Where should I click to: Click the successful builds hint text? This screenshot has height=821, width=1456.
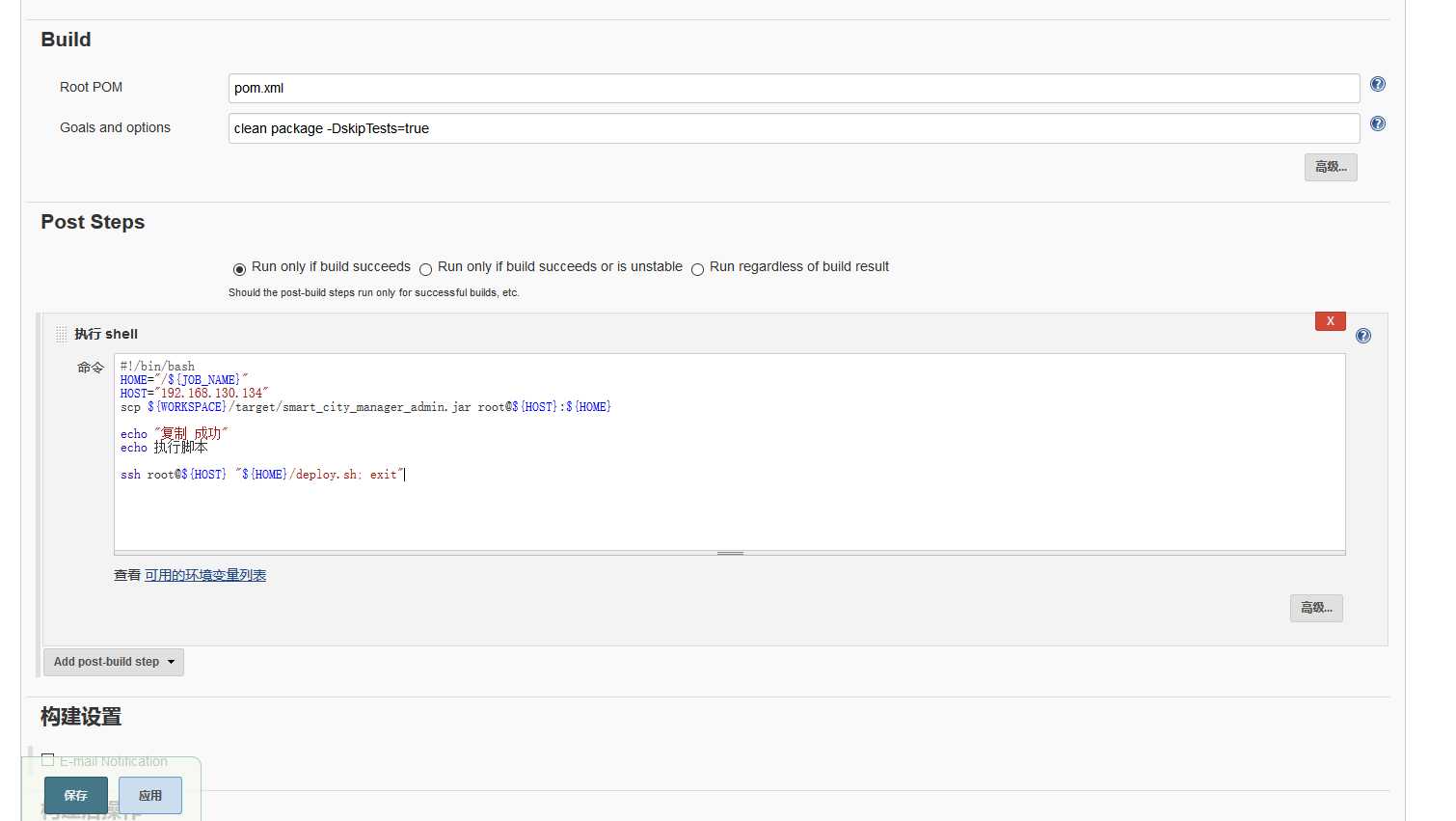pos(374,292)
